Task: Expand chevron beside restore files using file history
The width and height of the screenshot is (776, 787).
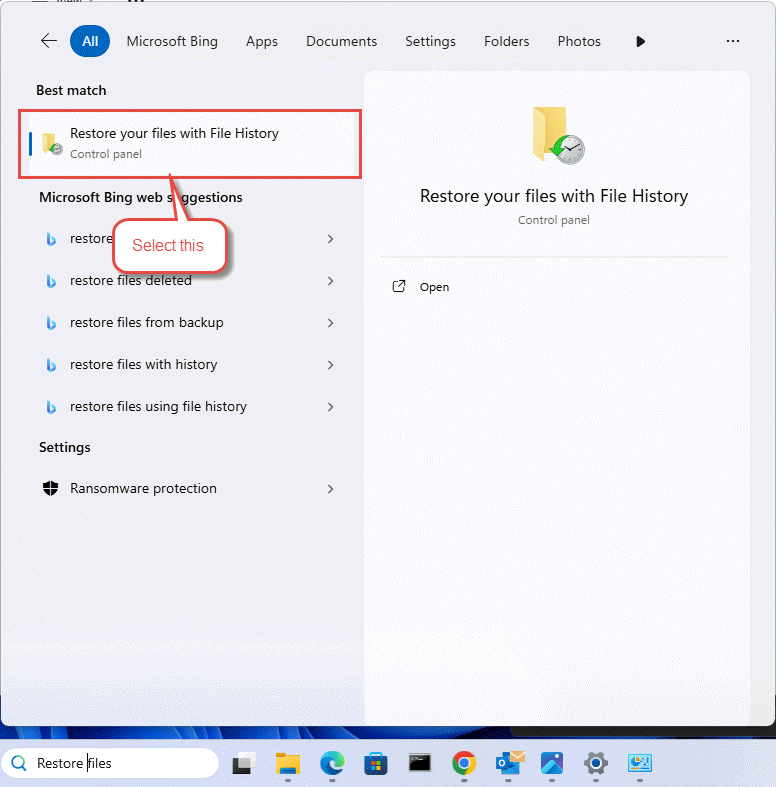Action: point(330,407)
